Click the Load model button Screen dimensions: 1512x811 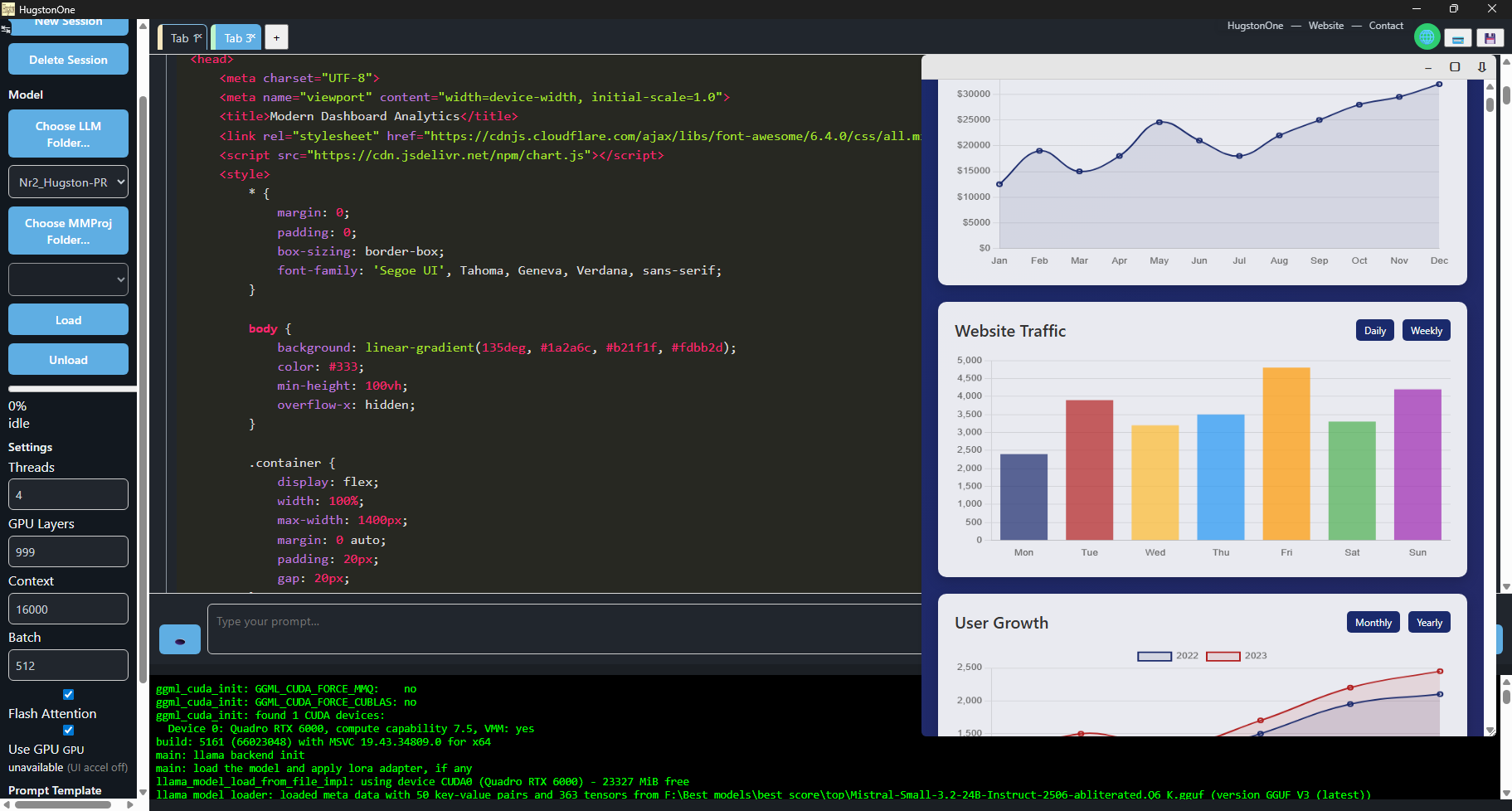(68, 319)
